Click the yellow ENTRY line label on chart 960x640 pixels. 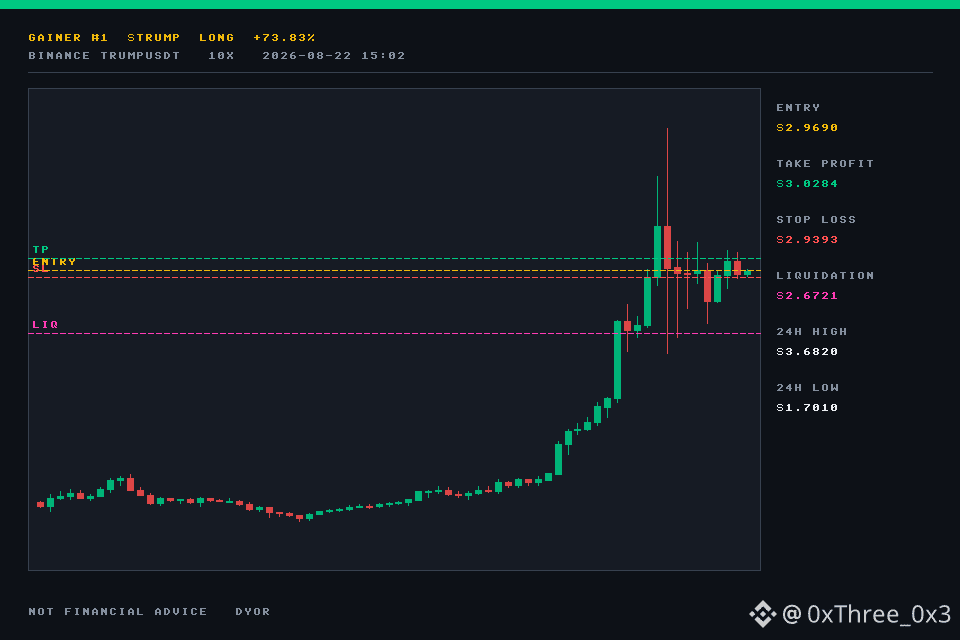click(54, 262)
